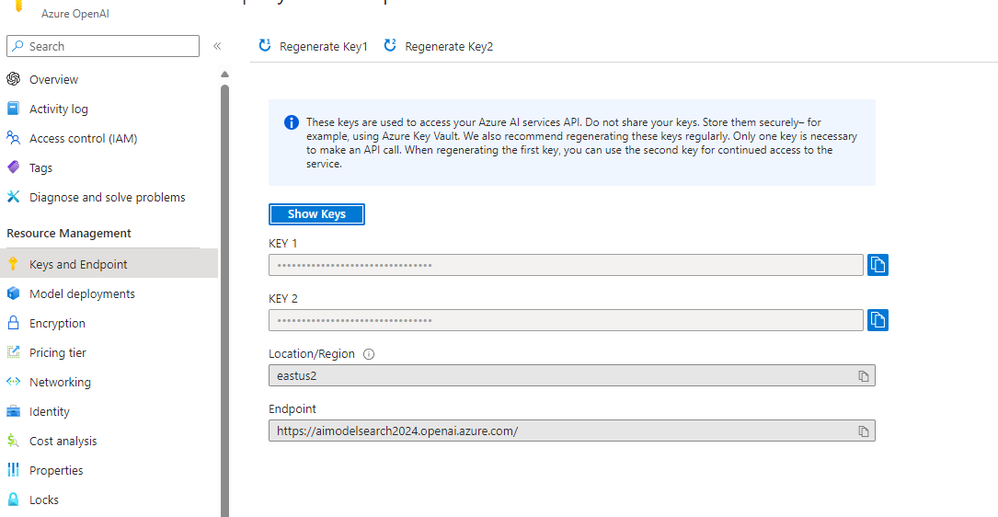Copy KEY 2 with the copy icon

pos(878,320)
